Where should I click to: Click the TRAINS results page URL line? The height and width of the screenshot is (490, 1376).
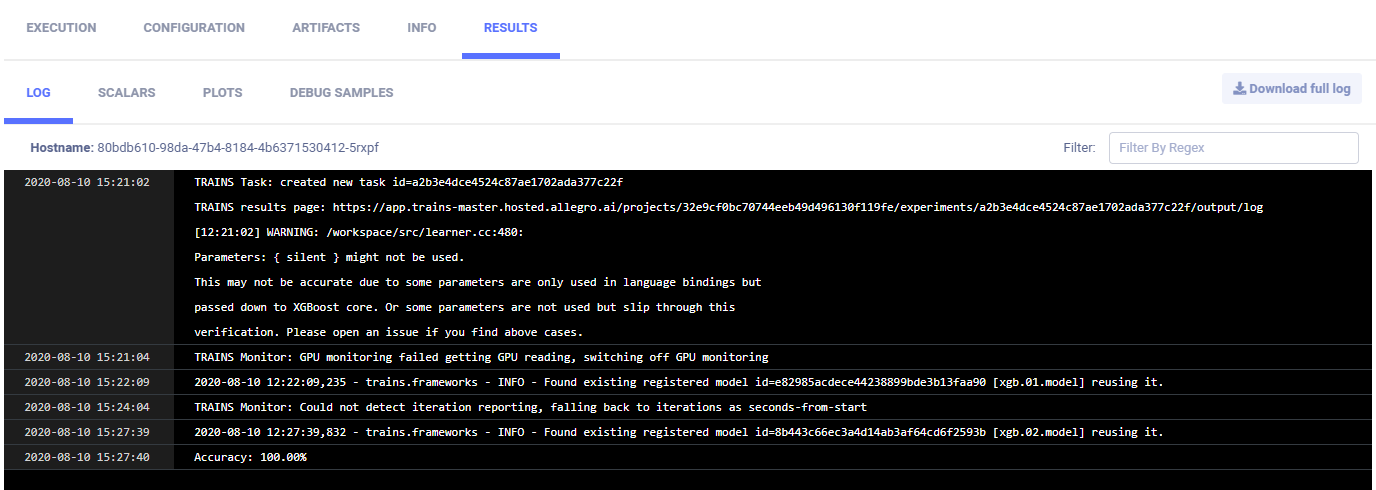pos(728,207)
